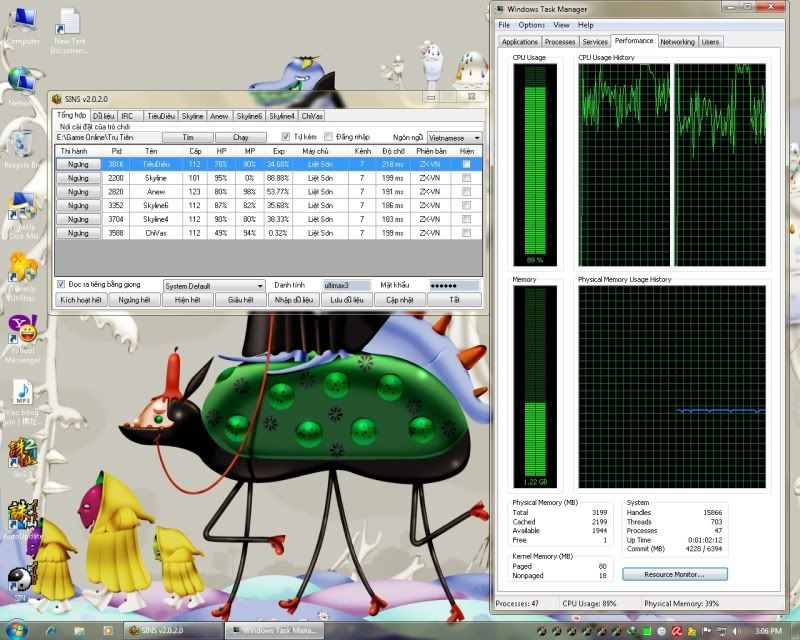The width and height of the screenshot is (800, 640).
Task: Open the View menu in Task Manager
Action: click(561, 25)
